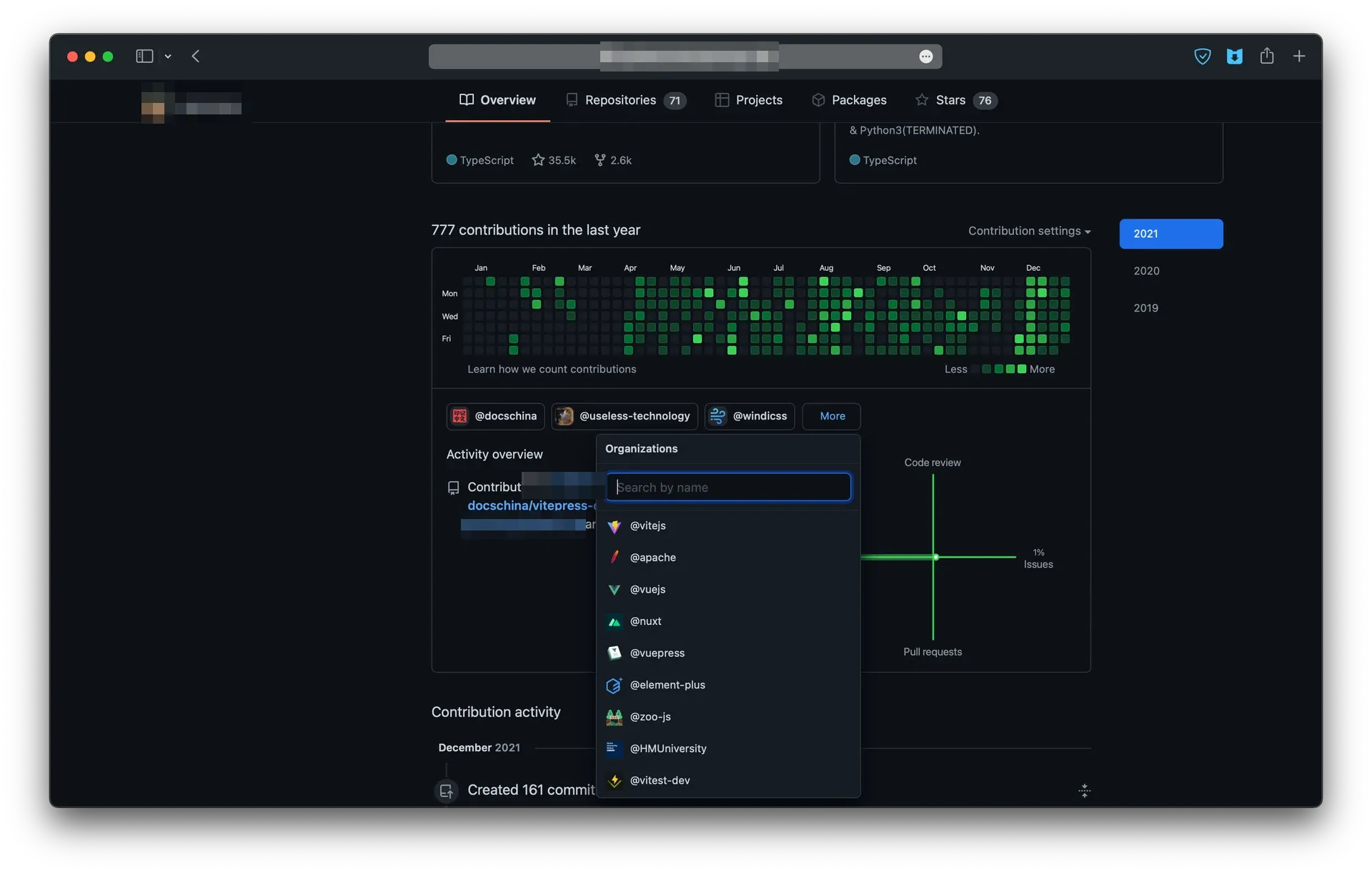Choose @vitejs from organizations list
Image resolution: width=1372 pixels, height=873 pixels.
(x=728, y=526)
